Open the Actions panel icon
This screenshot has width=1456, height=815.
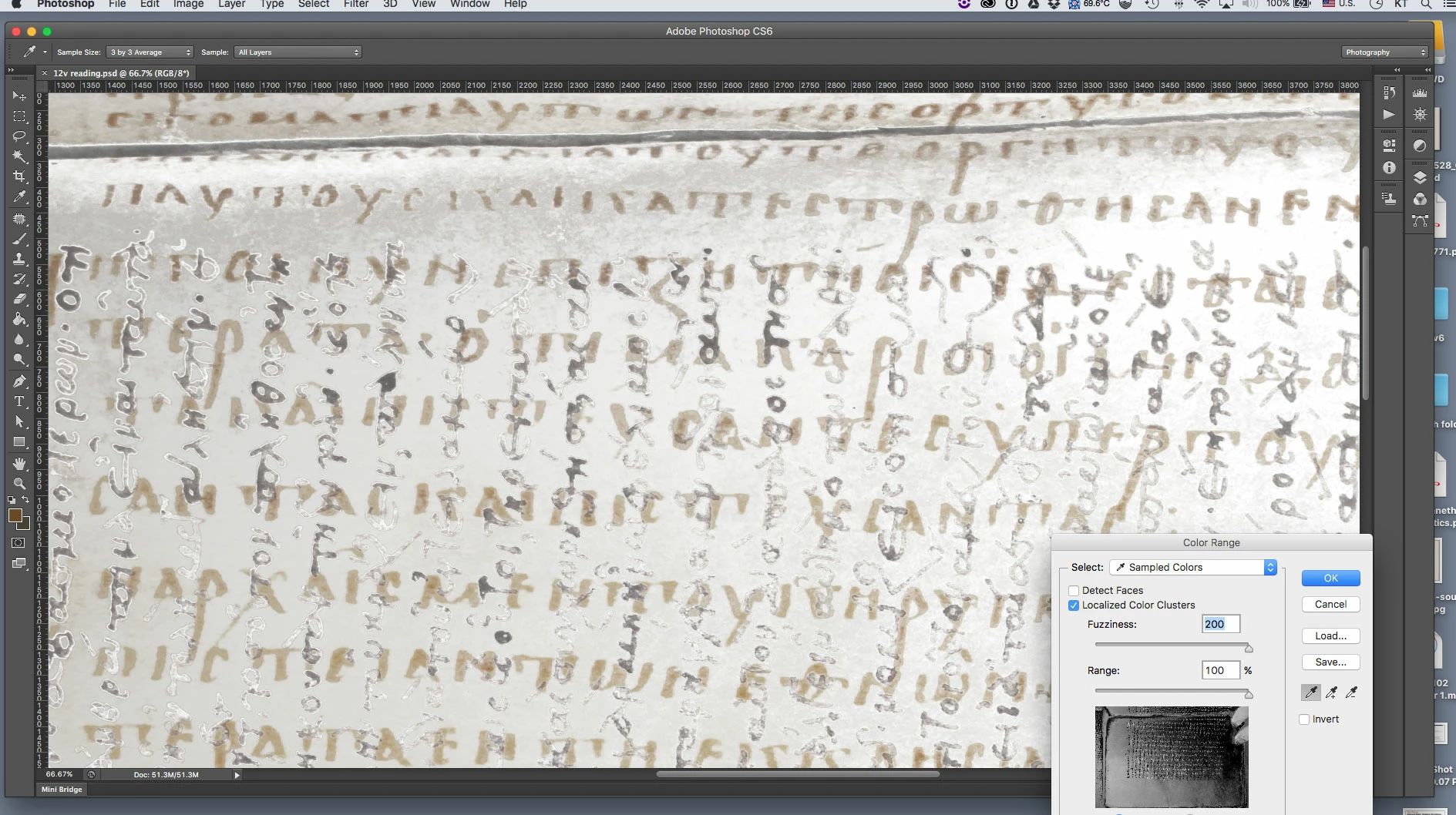click(x=1389, y=114)
